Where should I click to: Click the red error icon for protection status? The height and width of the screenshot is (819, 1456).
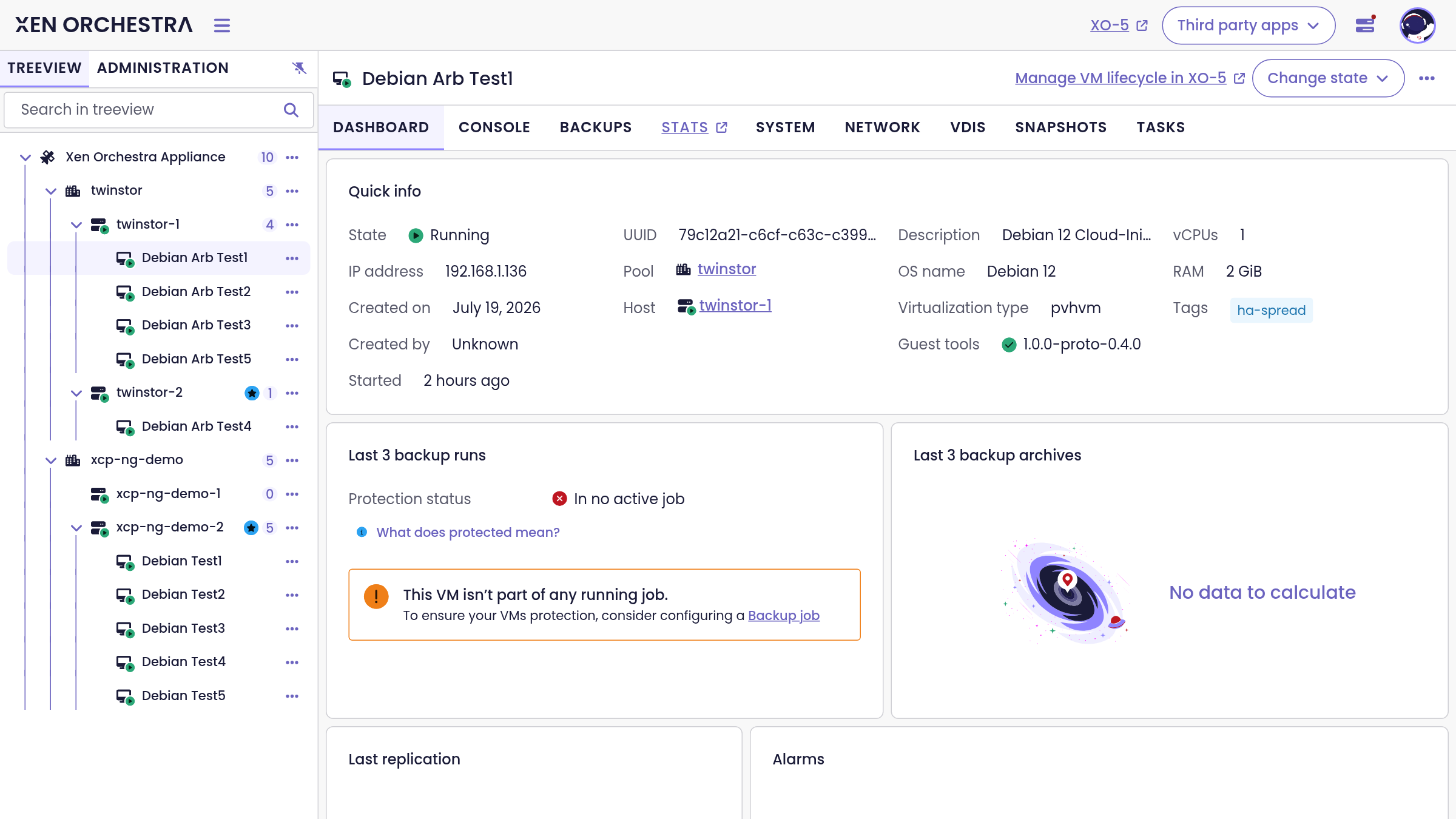(x=559, y=499)
